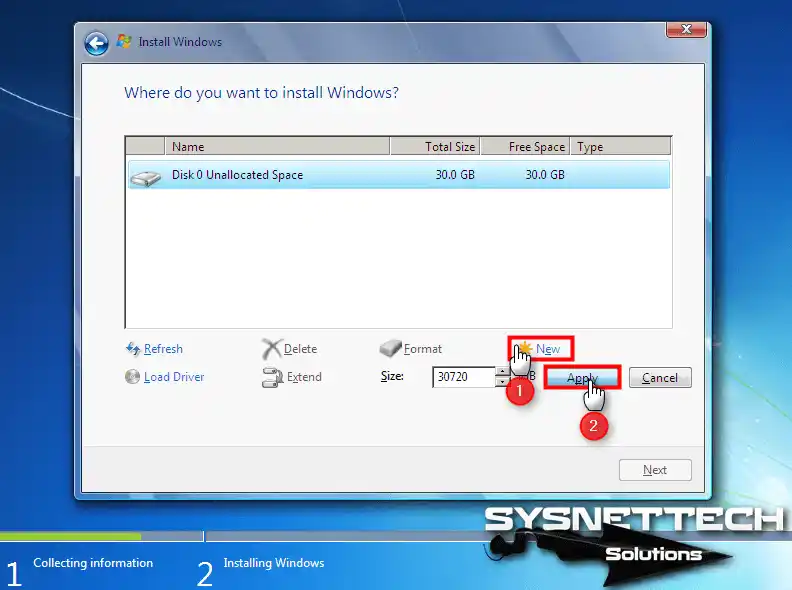
Task: Close the Install Windows dialog
Action: (x=686, y=29)
